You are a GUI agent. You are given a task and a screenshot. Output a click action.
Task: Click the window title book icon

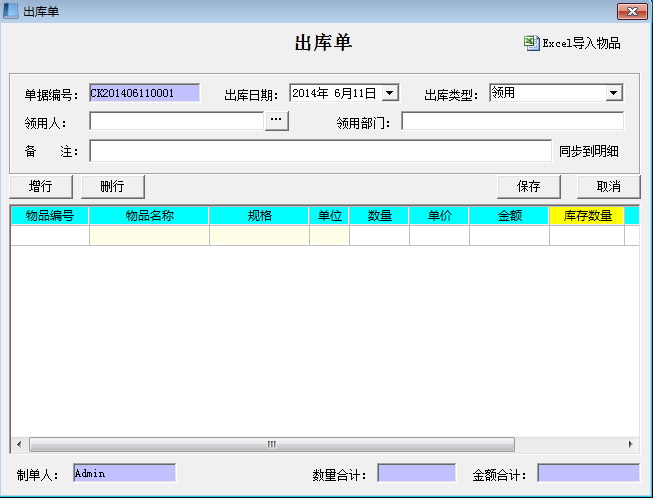point(10,11)
